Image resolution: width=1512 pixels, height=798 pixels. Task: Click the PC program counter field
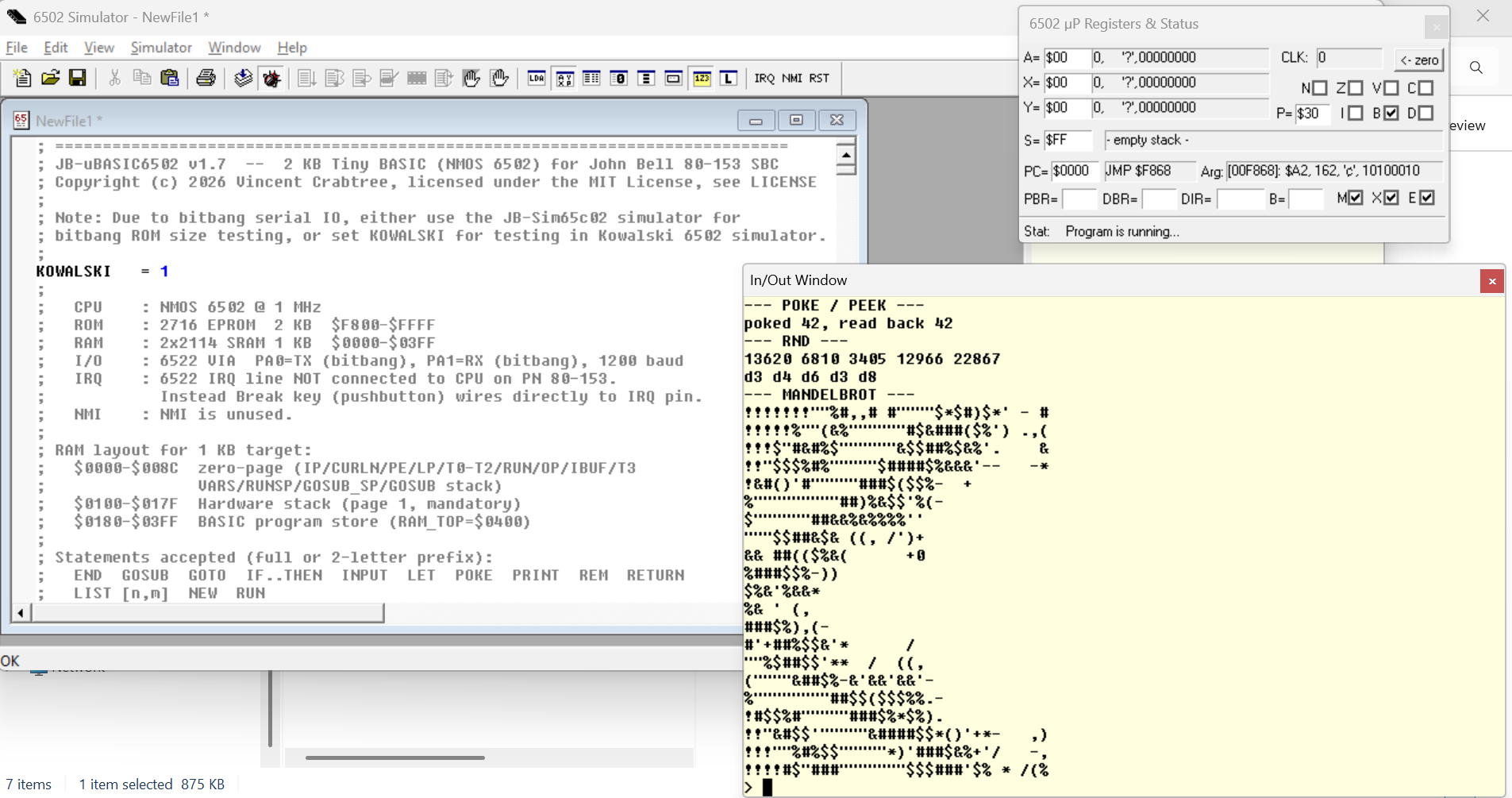click(1075, 171)
